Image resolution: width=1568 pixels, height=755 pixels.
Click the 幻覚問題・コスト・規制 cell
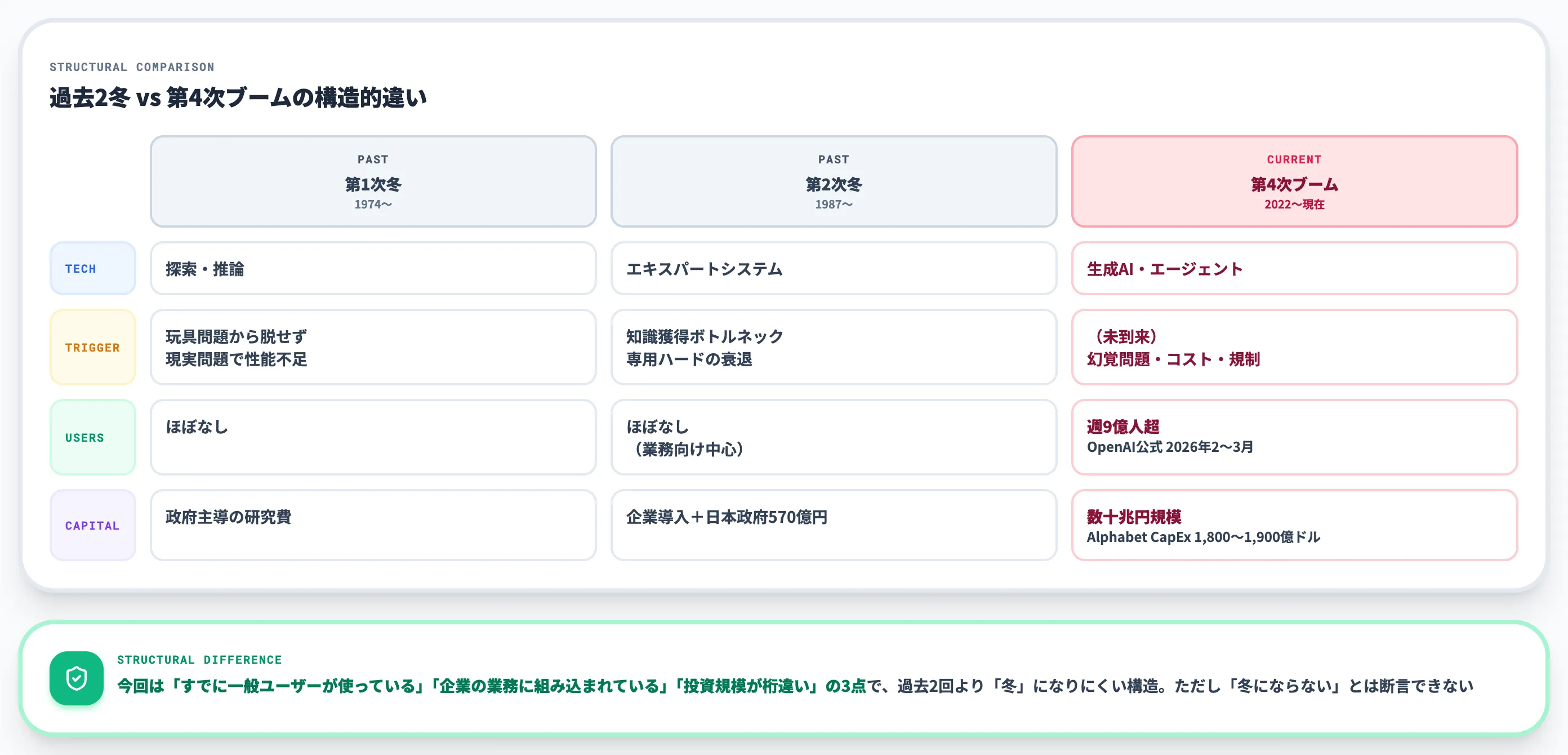(x=1295, y=347)
